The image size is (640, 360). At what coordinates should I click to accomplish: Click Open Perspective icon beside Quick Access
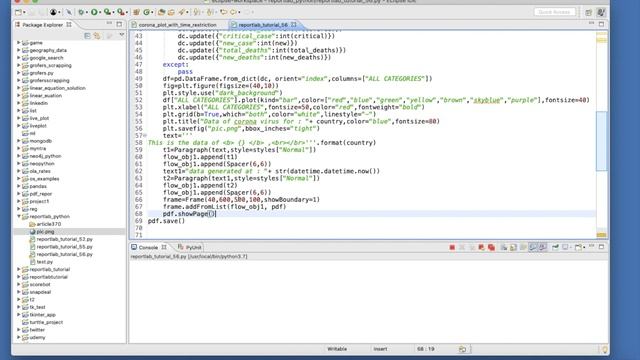(589, 12)
